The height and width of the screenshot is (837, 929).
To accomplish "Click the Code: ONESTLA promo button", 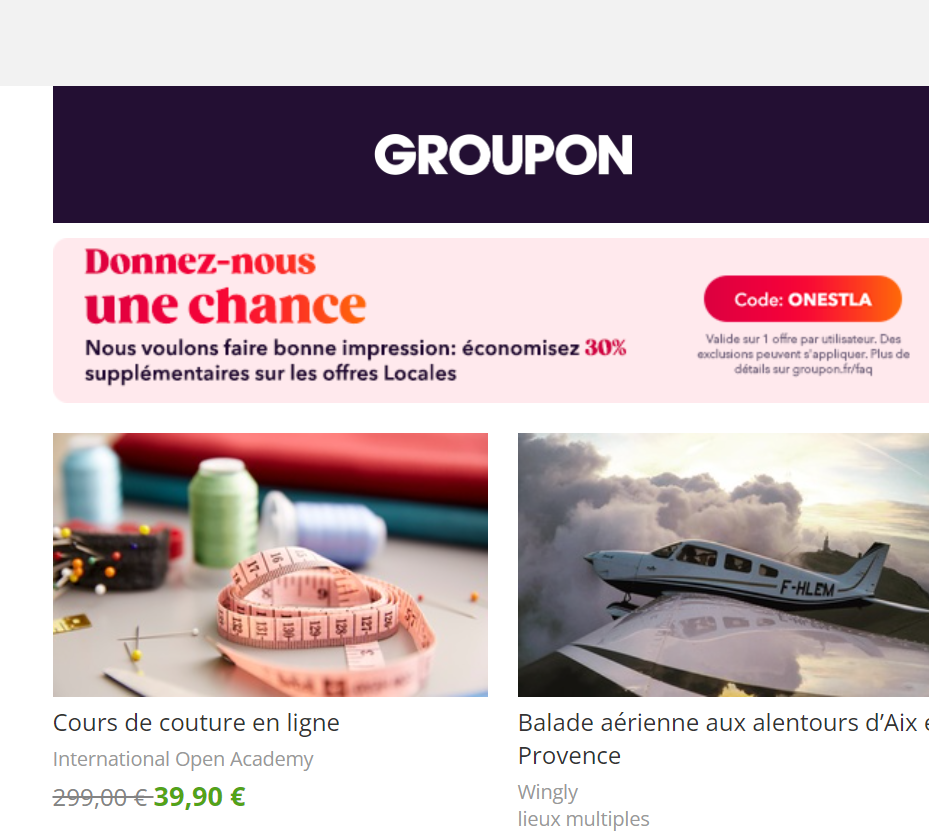I will 803,299.
